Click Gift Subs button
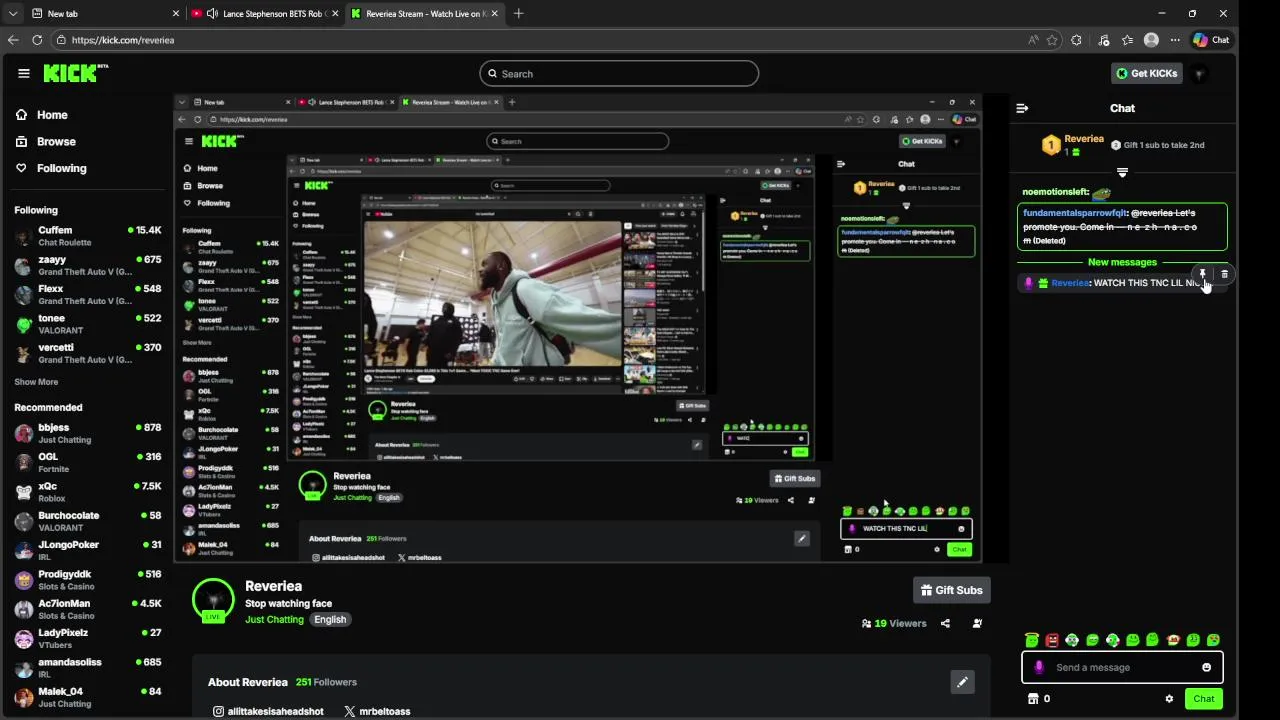 pyautogui.click(x=952, y=590)
